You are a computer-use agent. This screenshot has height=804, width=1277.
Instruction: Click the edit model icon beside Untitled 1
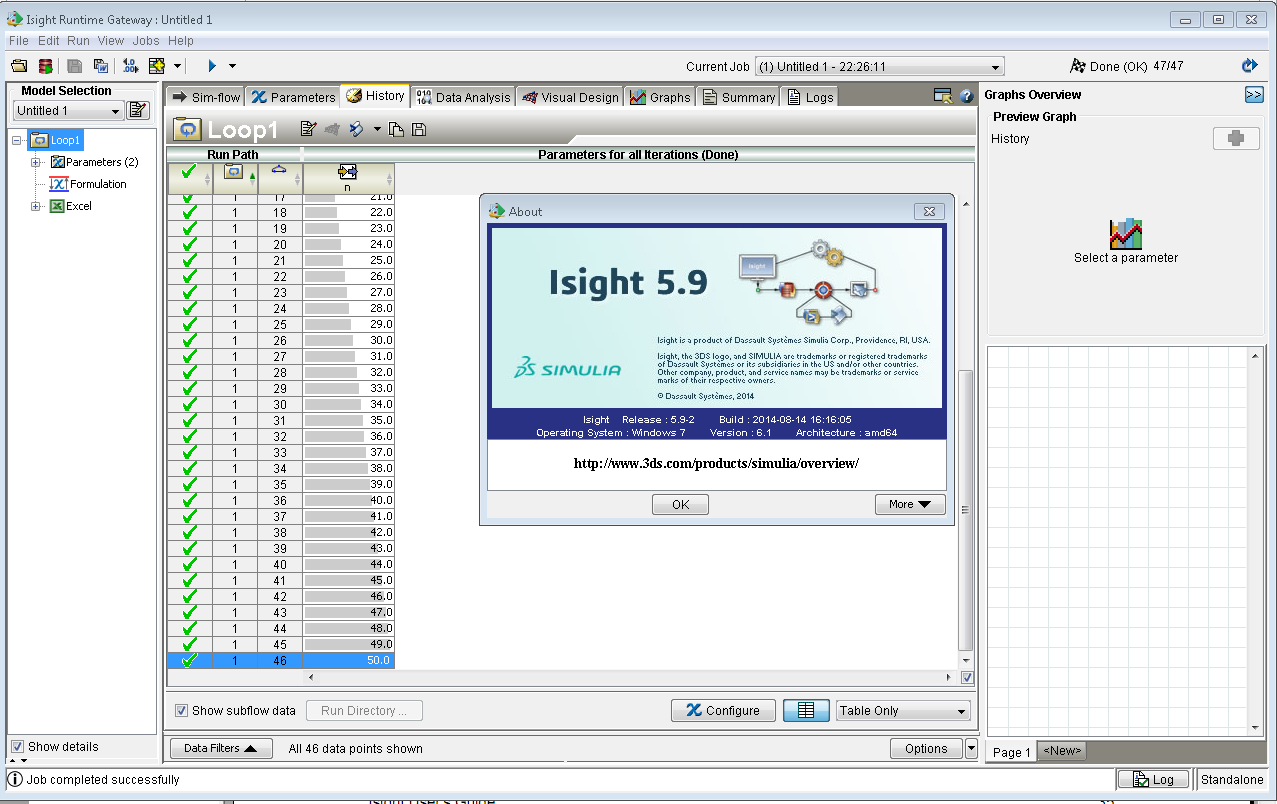pyautogui.click(x=138, y=110)
